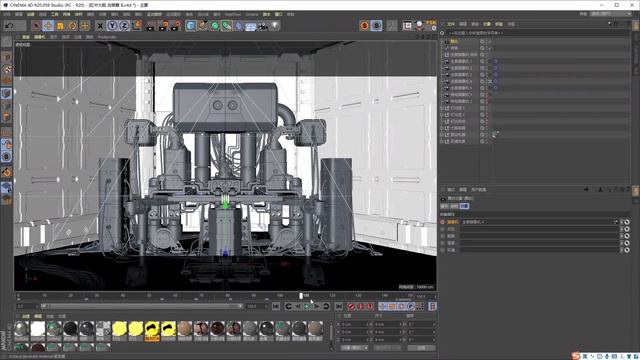Click current frame field left of range slider
This screenshot has height=360, width=640.
[x=27, y=306]
